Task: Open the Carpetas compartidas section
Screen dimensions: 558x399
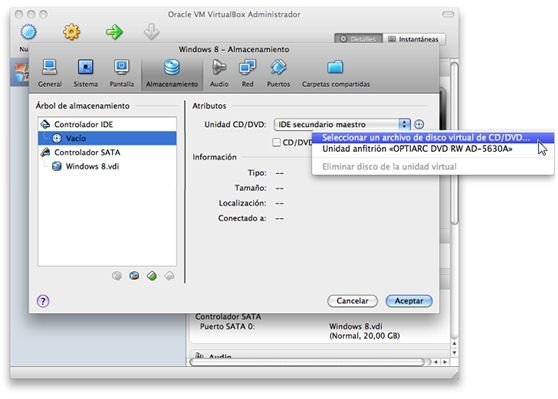Action: (336, 73)
